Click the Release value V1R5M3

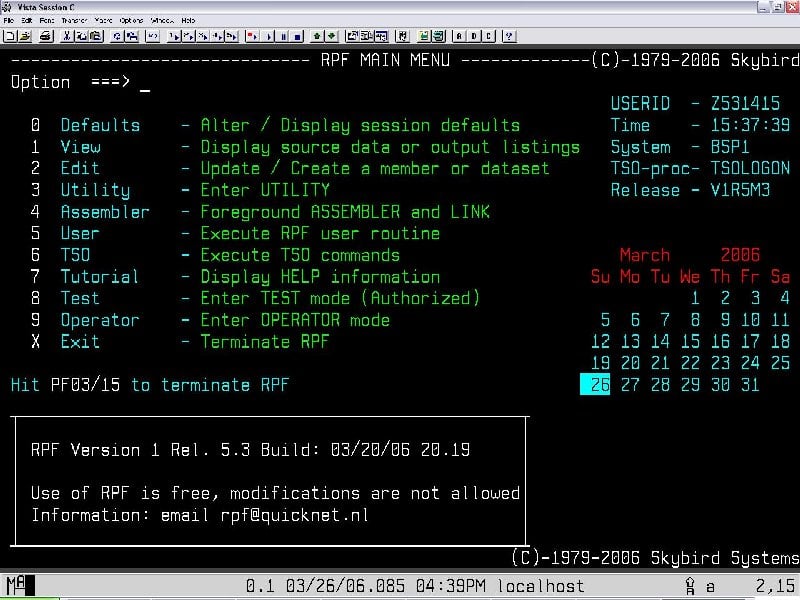tap(740, 190)
